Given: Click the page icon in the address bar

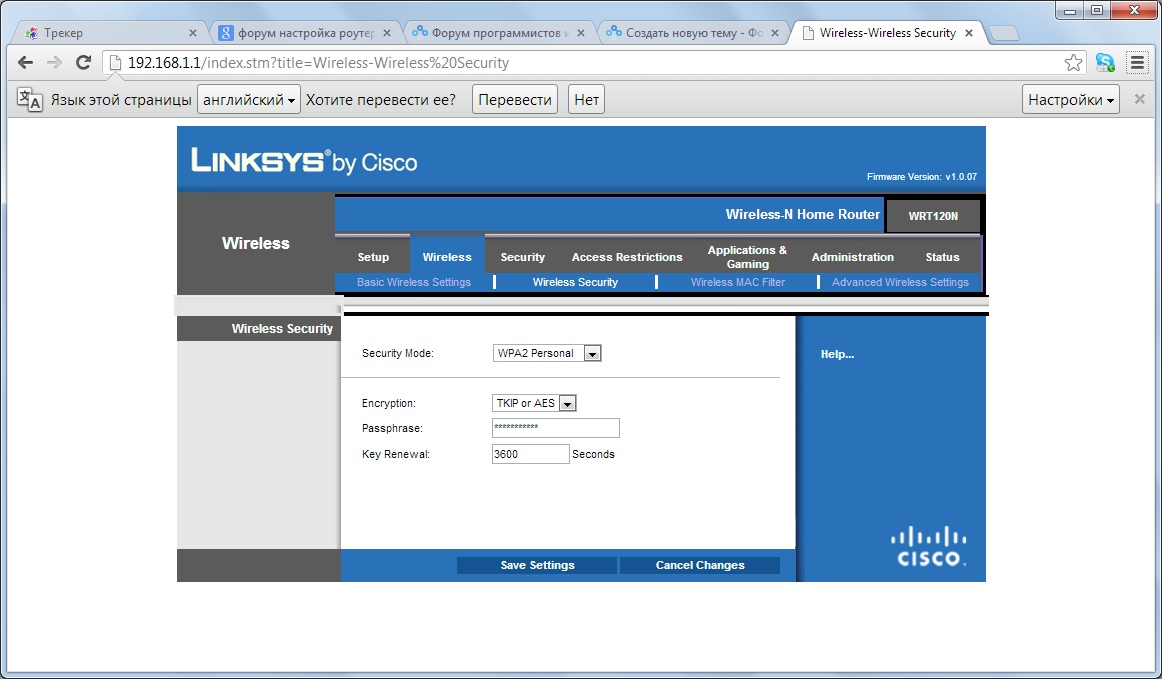Looking at the screenshot, I should (x=116, y=63).
